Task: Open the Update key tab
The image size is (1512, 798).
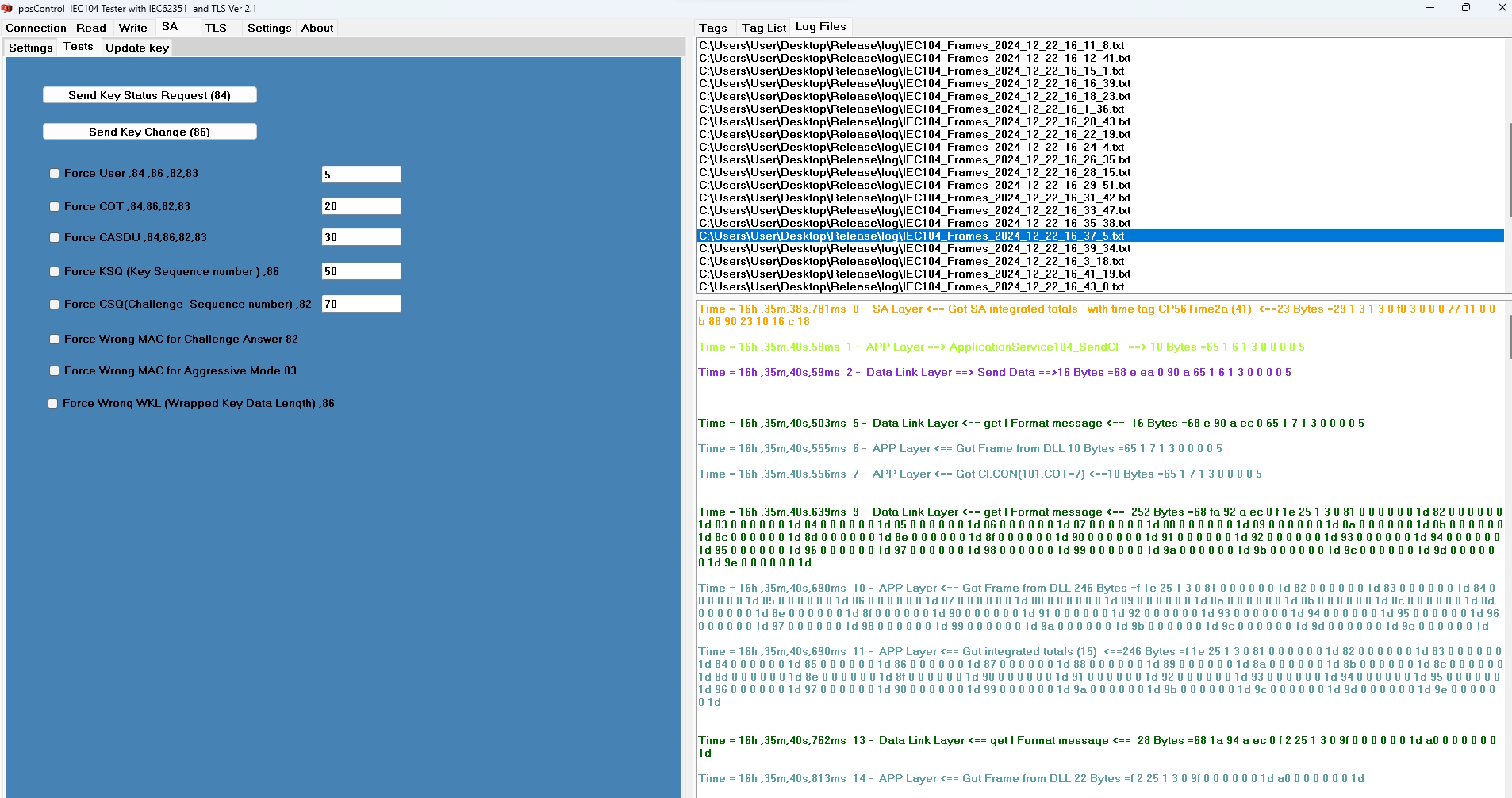Action: click(136, 48)
